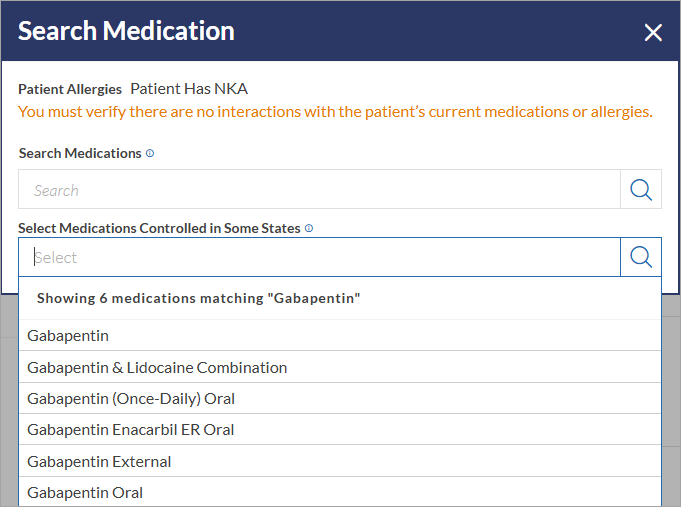Choose Gabapentin from the results list

[340, 336]
